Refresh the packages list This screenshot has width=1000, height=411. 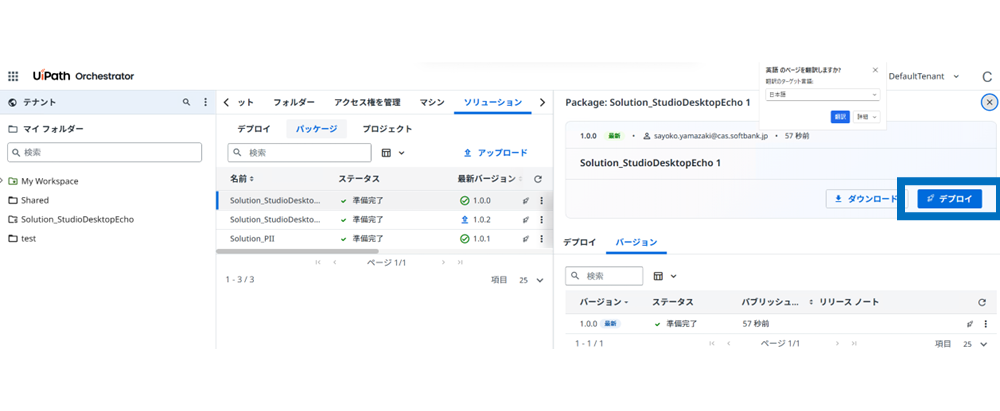538,179
